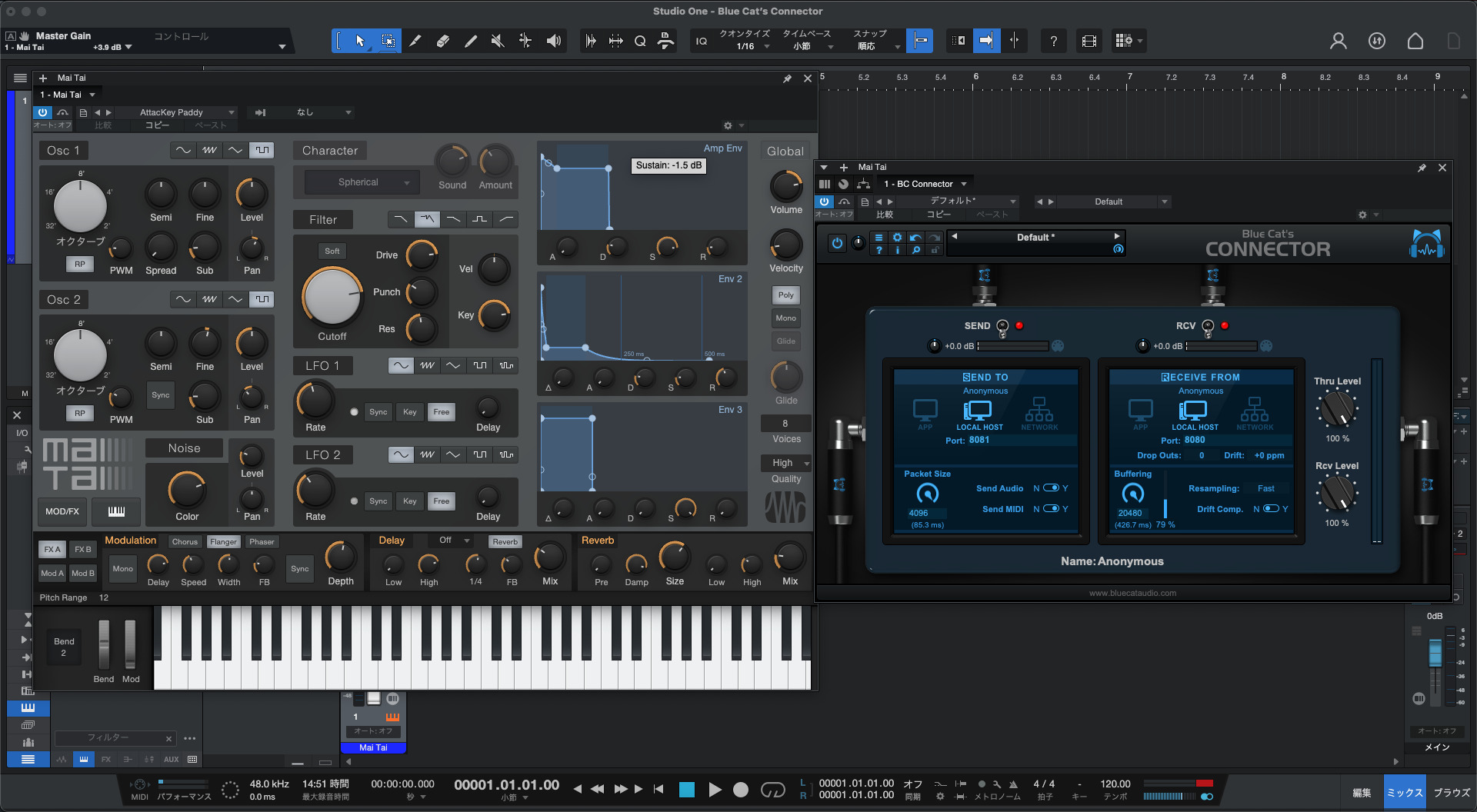Show the Mai Tai keyboard icon button
This screenshot has width=1477, height=812.
tap(116, 511)
